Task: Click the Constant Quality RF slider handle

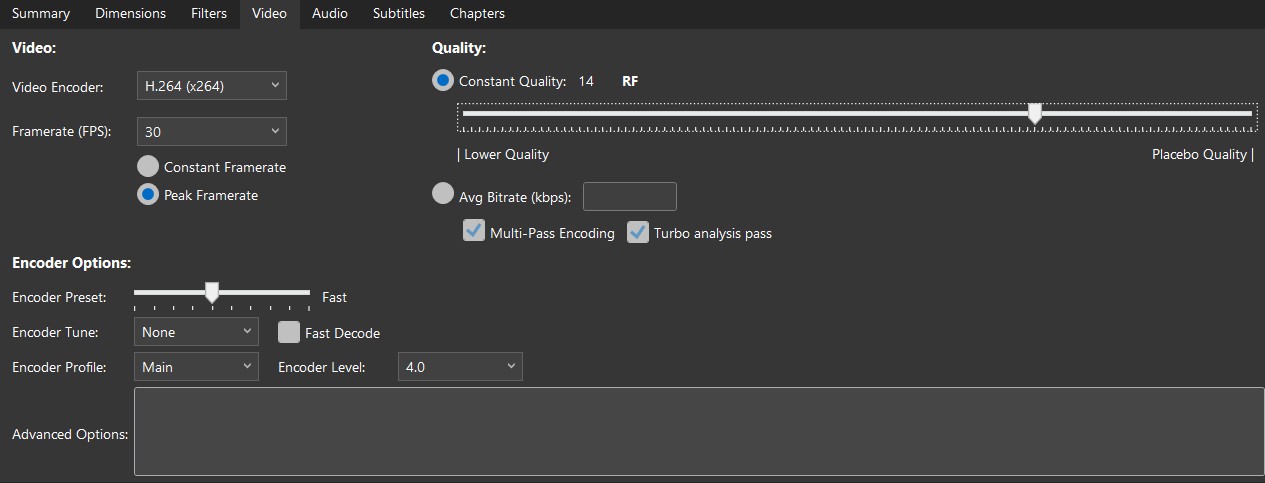Action: tap(1035, 114)
